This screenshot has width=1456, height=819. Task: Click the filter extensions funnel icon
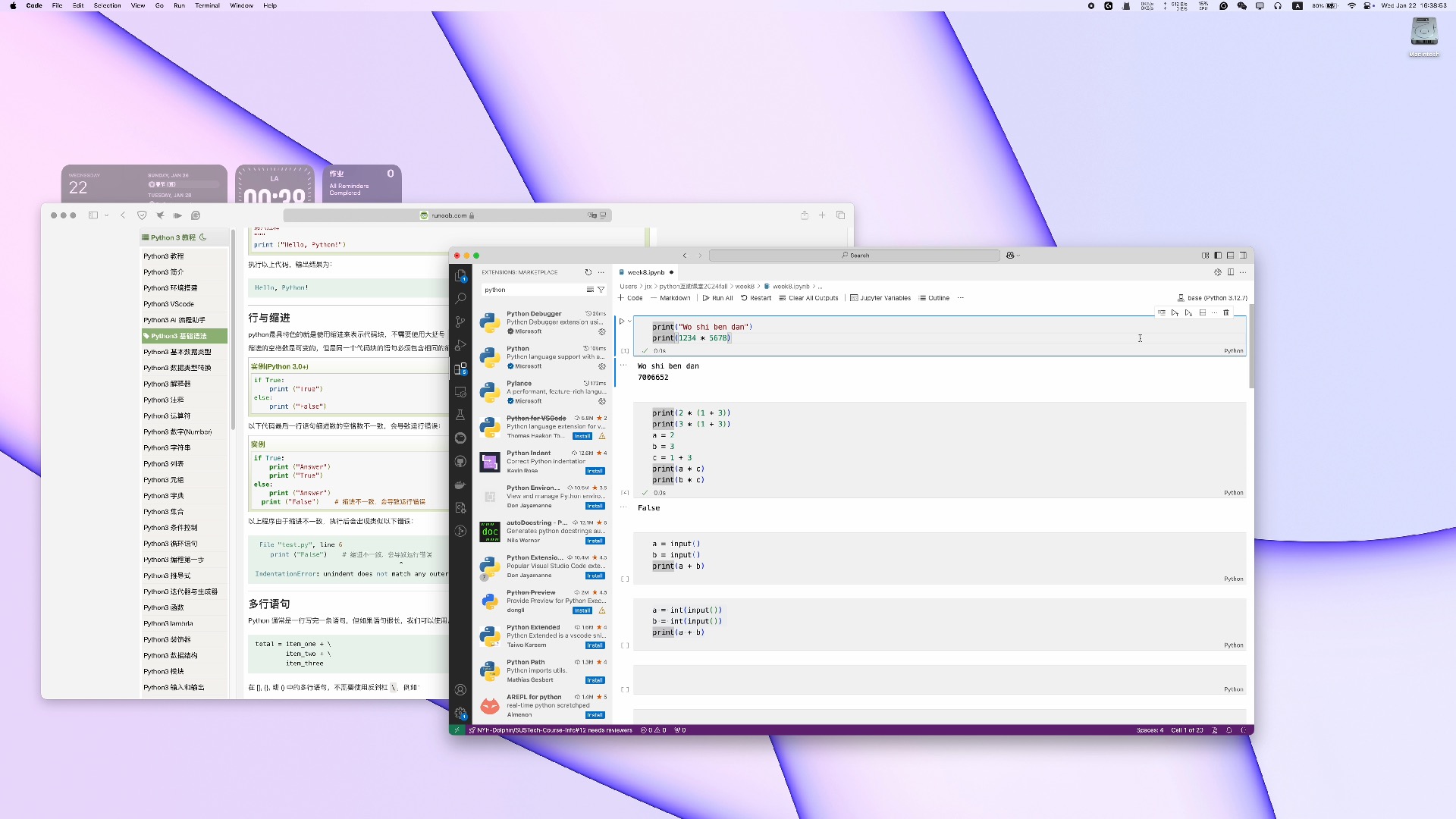click(601, 290)
